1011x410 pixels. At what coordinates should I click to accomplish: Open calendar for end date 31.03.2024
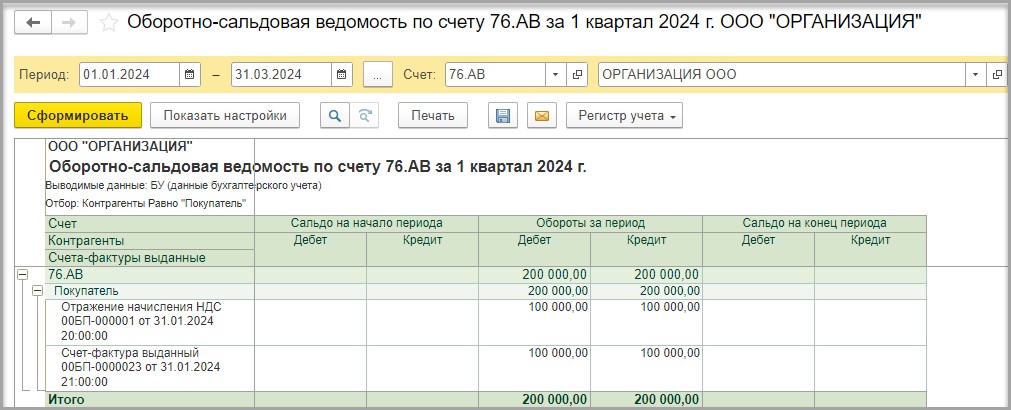342,74
